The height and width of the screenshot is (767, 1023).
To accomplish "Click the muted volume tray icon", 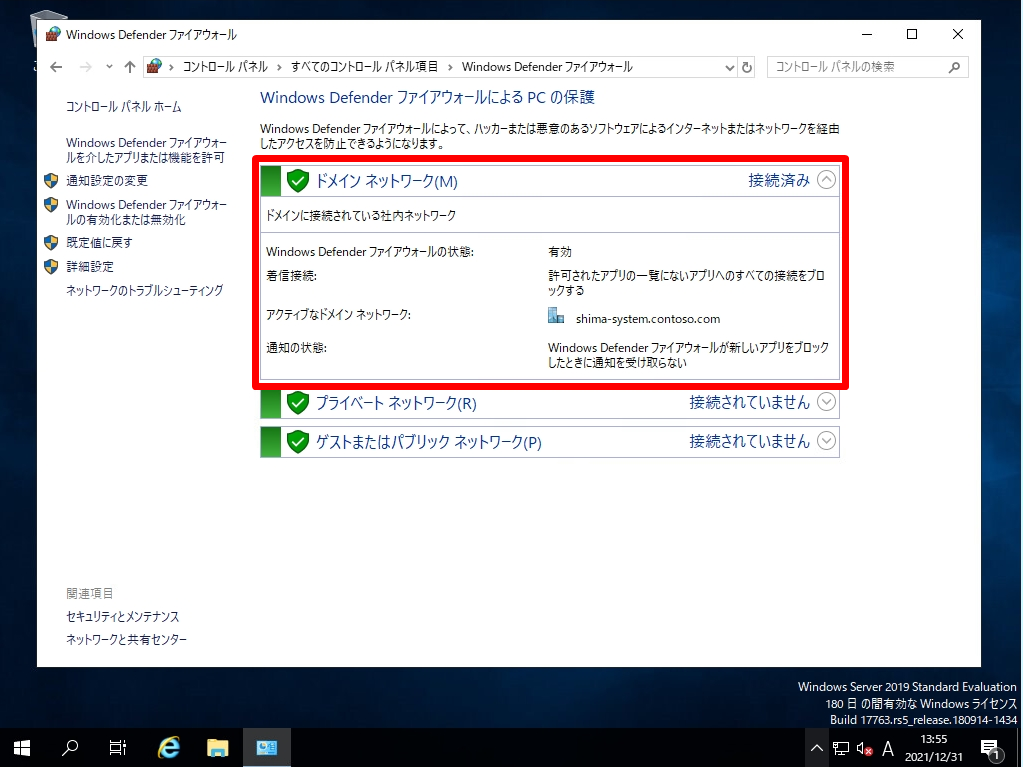I will click(864, 748).
